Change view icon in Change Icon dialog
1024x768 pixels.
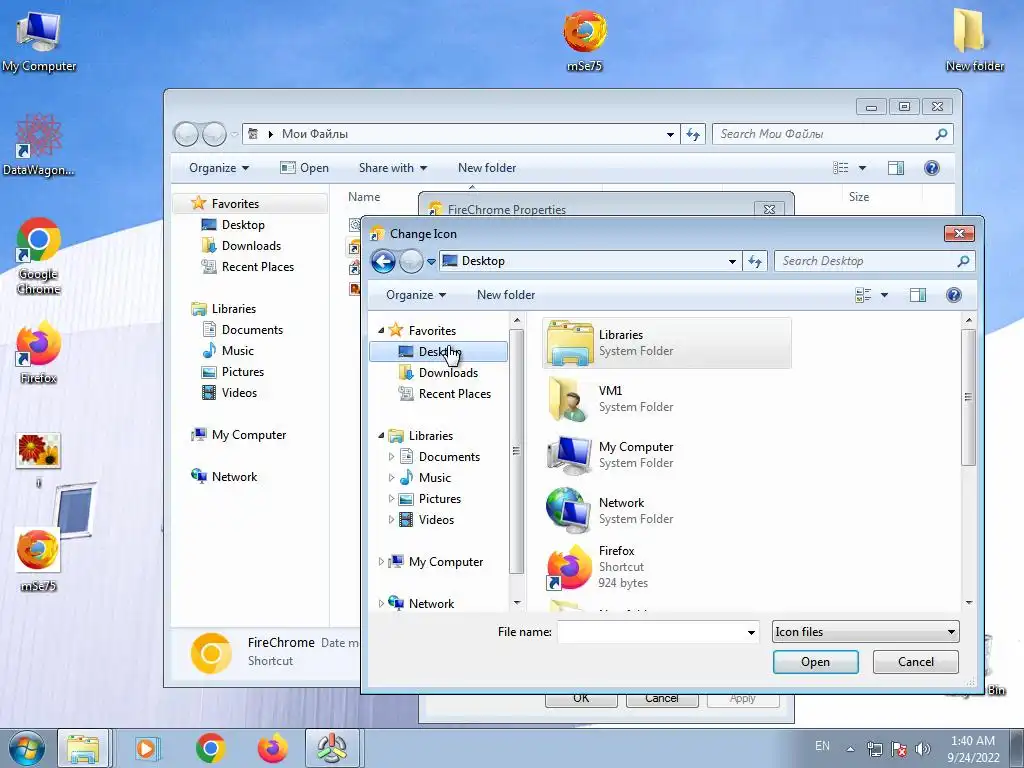pos(863,295)
